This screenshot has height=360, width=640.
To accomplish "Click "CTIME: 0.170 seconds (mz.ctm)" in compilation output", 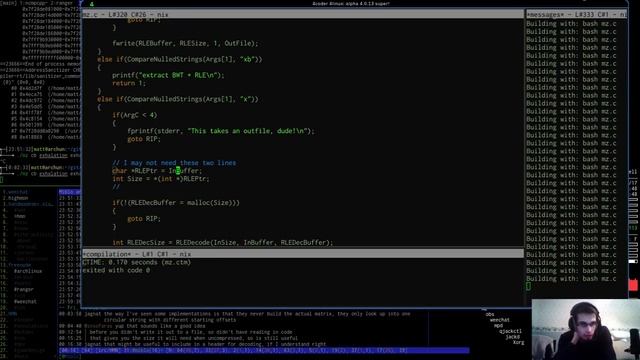I will pyautogui.click(x=137, y=262).
